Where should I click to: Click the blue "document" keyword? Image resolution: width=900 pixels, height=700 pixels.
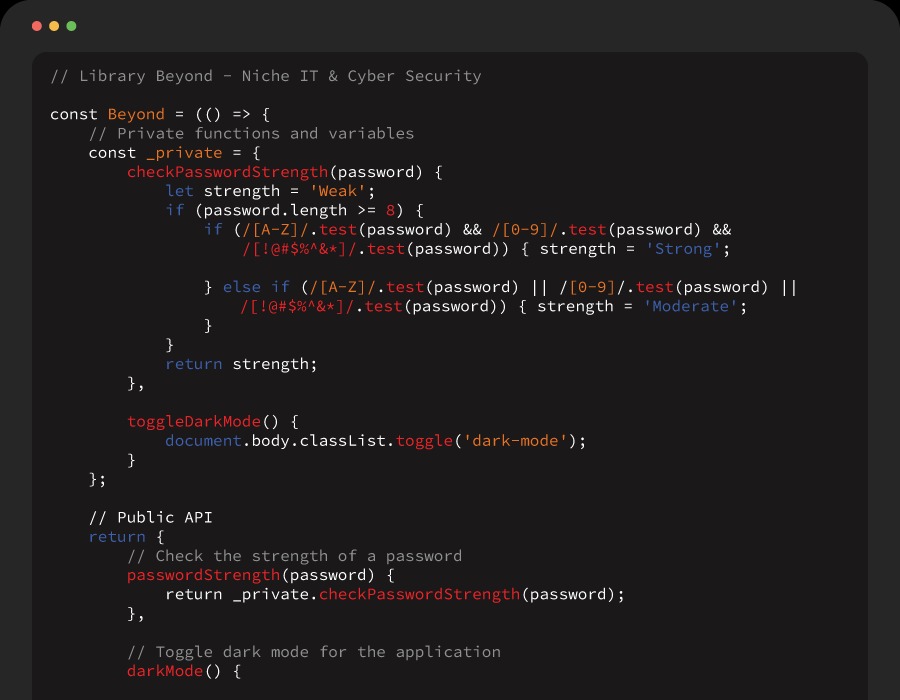point(203,441)
